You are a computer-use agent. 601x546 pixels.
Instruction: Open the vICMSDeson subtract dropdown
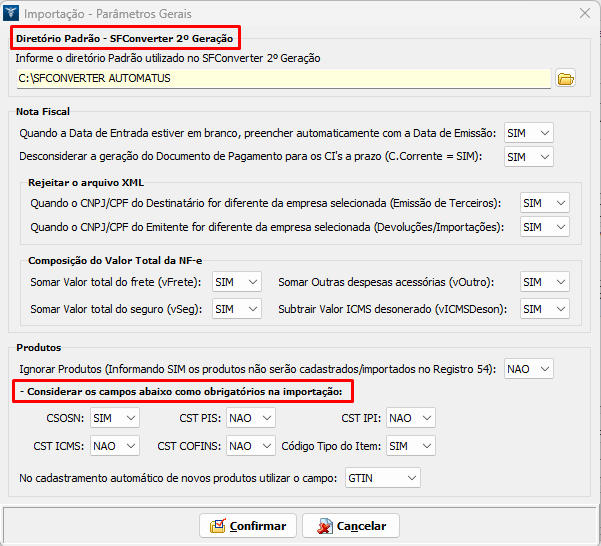(545, 309)
